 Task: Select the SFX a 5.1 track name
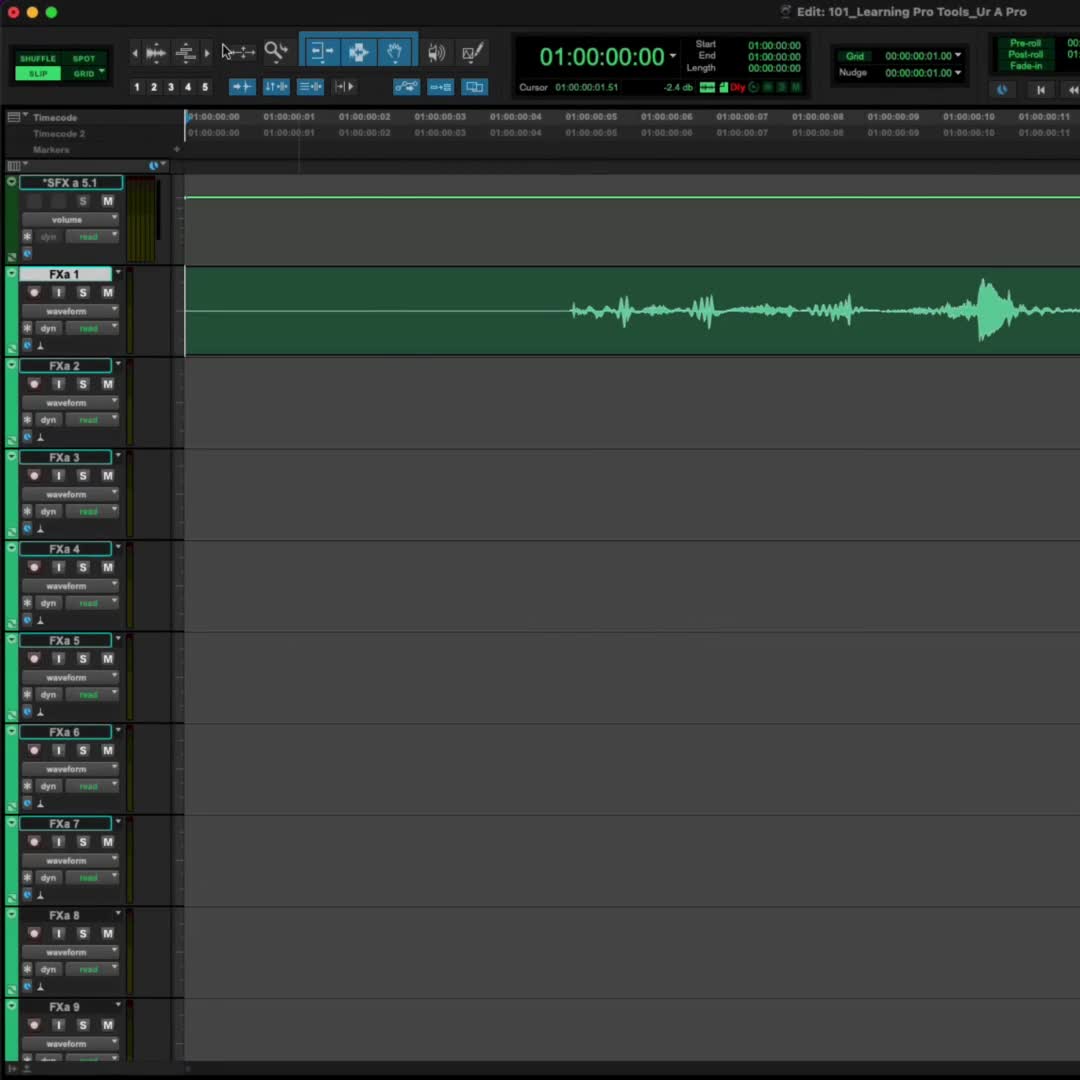click(71, 183)
